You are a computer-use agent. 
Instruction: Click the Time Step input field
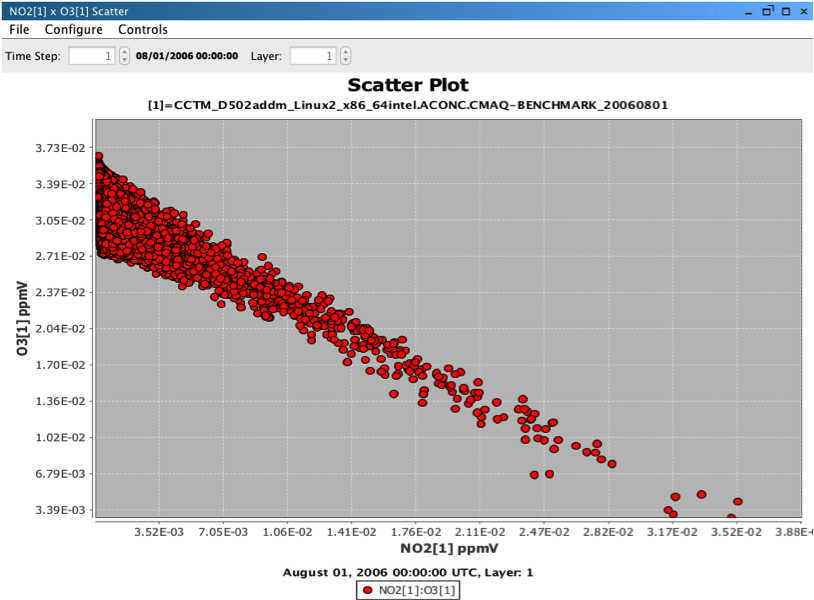click(x=92, y=56)
